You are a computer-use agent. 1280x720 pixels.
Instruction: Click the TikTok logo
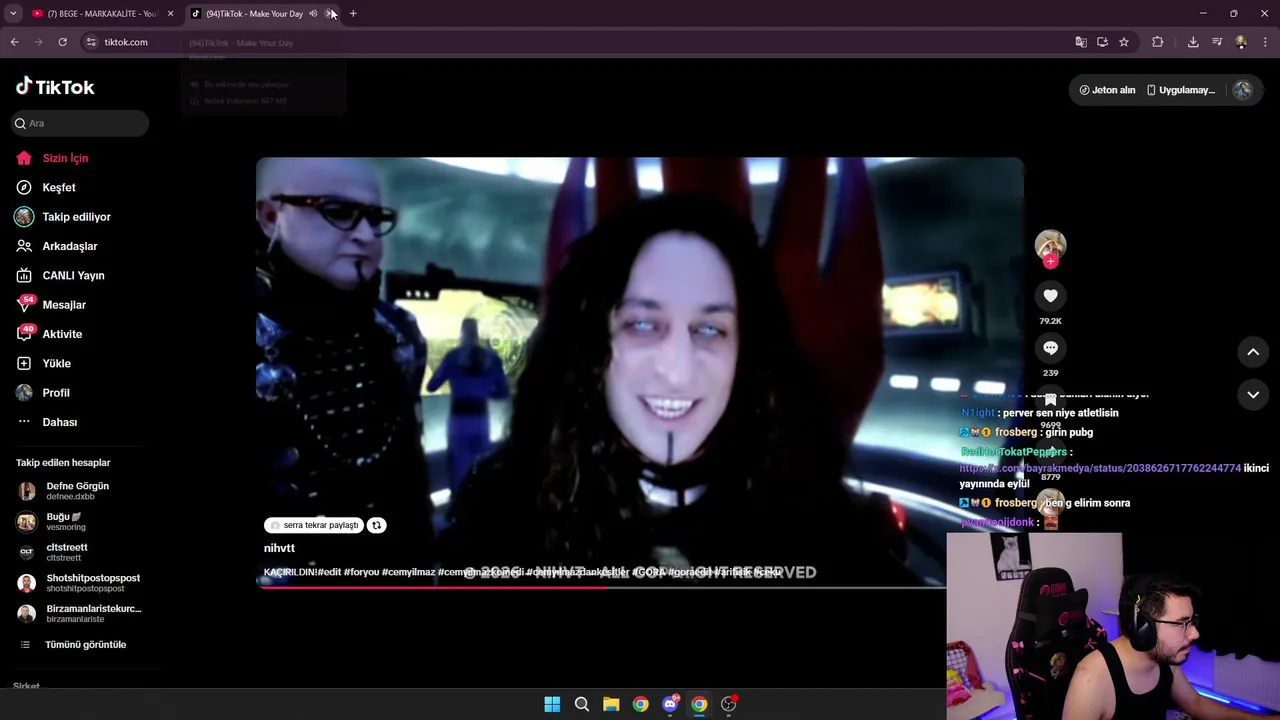pyautogui.click(x=55, y=87)
